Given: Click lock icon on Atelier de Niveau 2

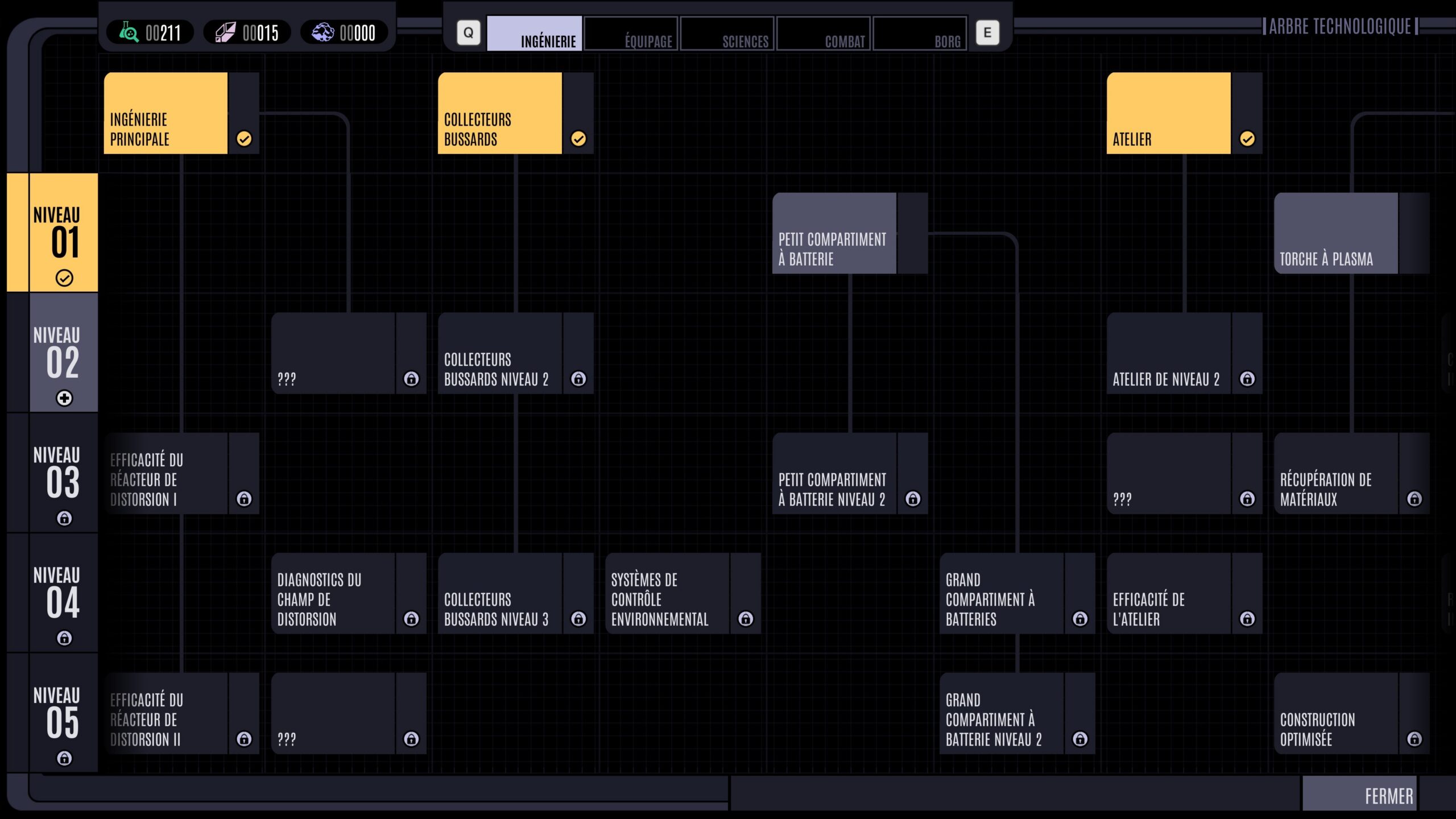Looking at the screenshot, I should [x=1247, y=379].
